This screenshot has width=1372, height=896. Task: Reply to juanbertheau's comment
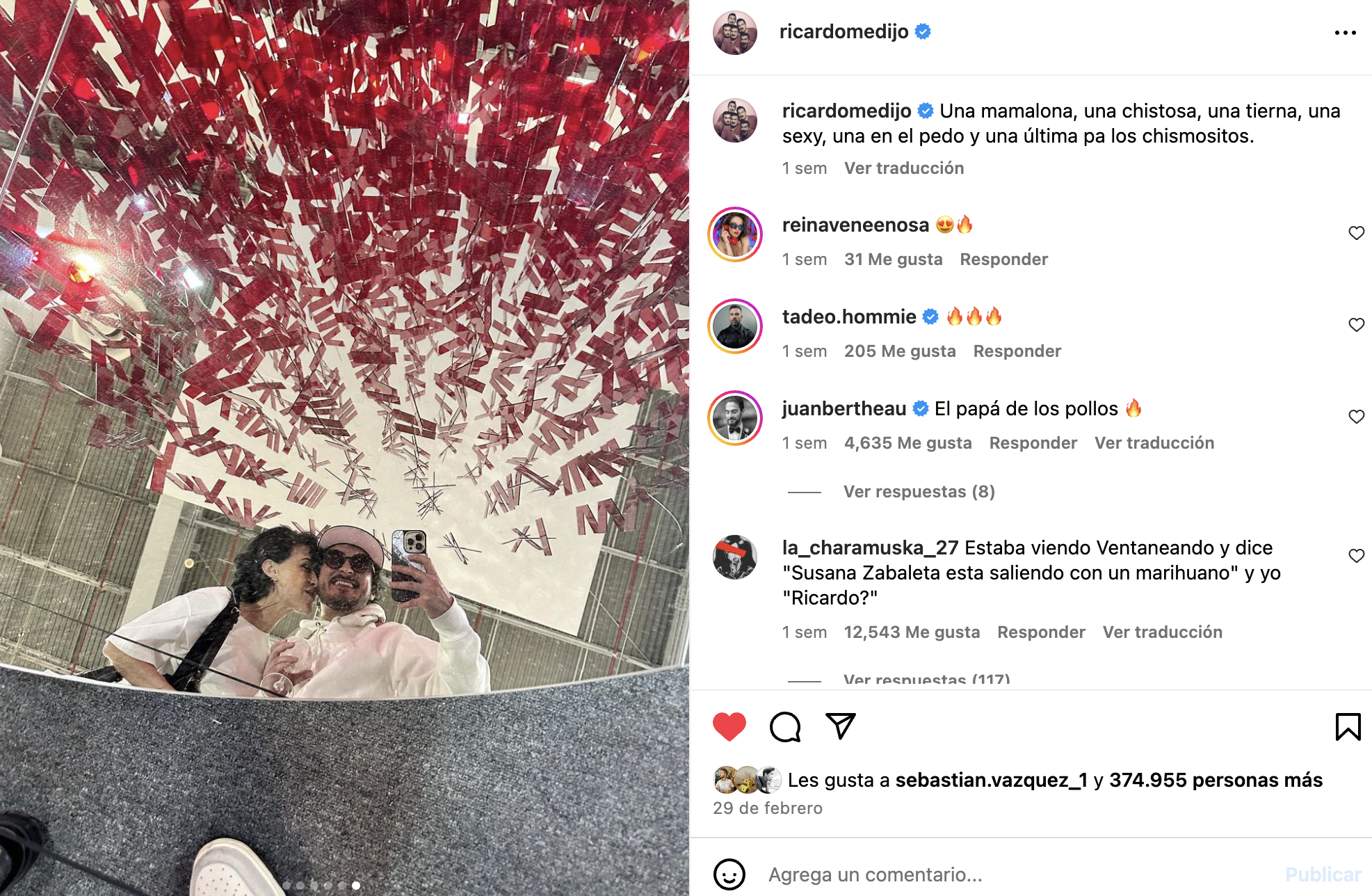[1033, 443]
